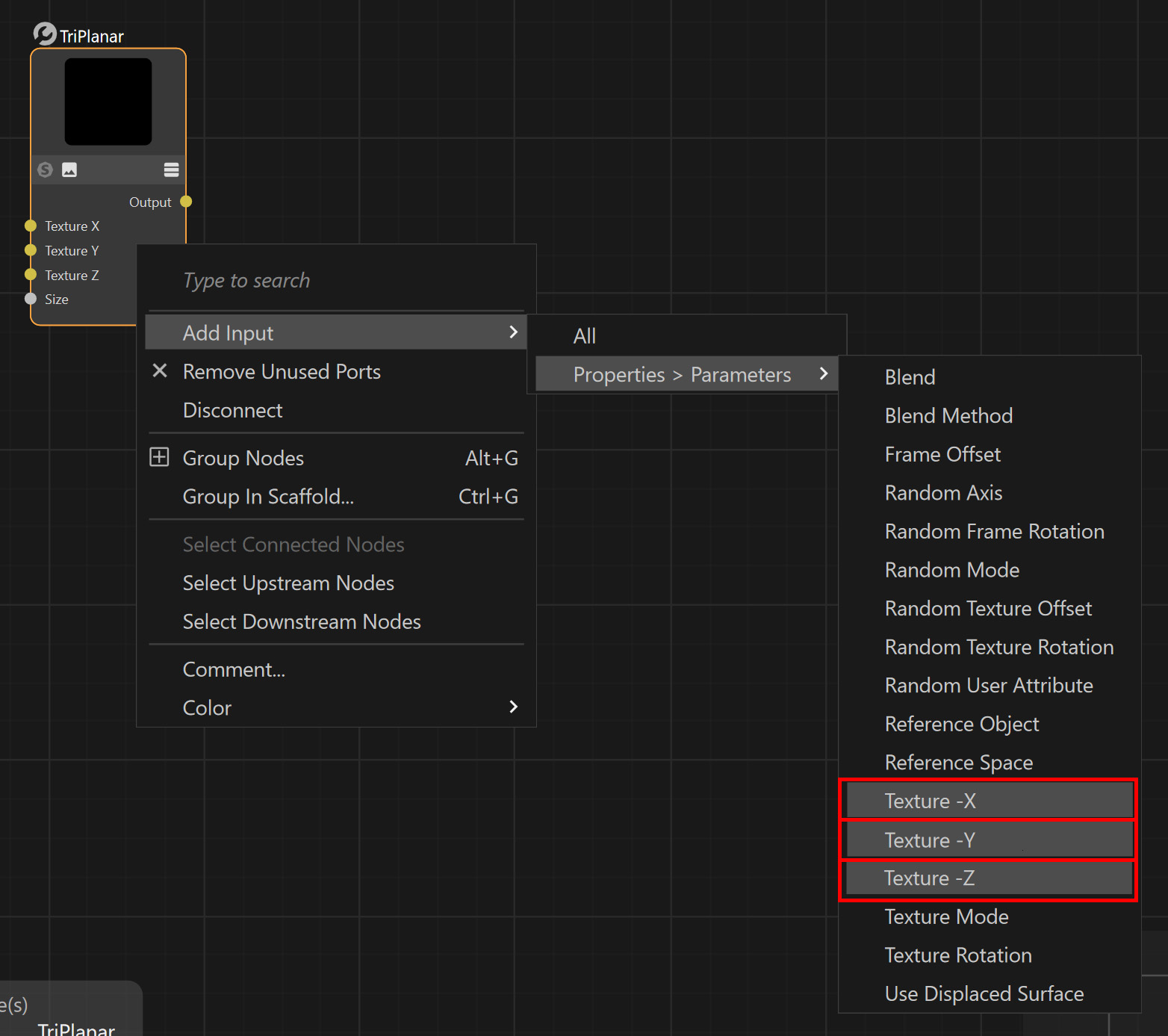Viewport: 1168px width, 1036px height.
Task: Click the image preview icon on node
Action: 69,170
